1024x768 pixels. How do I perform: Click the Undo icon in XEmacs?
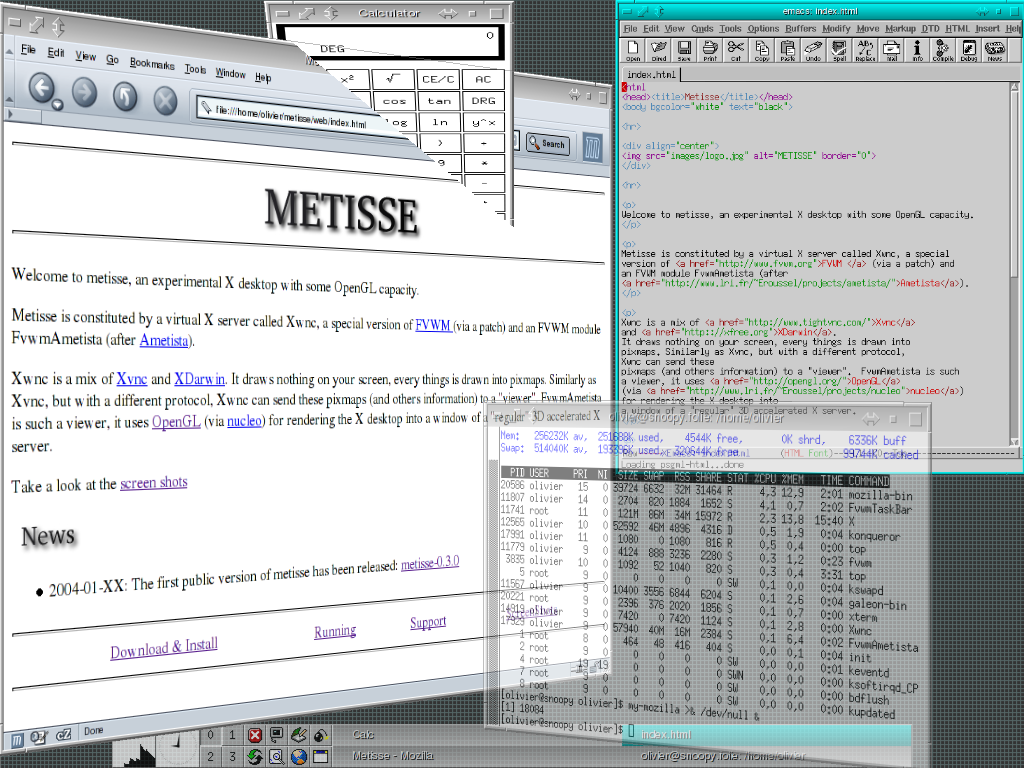(x=812, y=49)
